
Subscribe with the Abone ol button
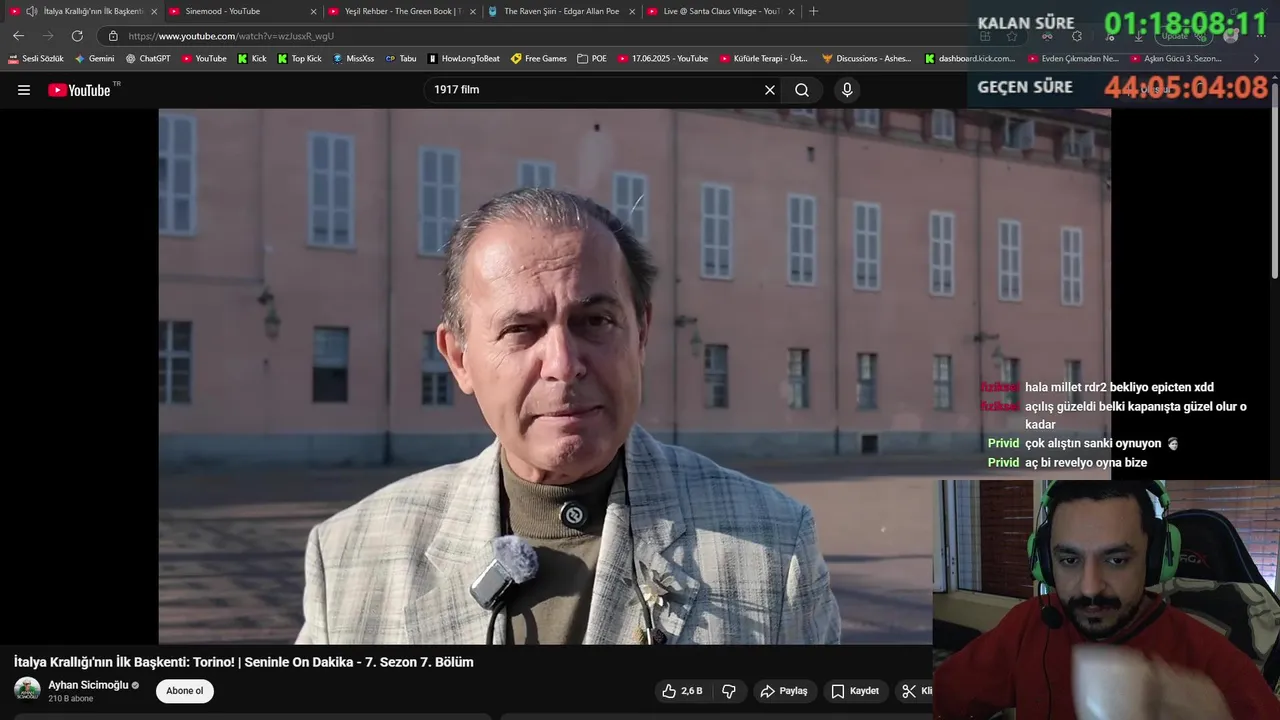pos(184,691)
